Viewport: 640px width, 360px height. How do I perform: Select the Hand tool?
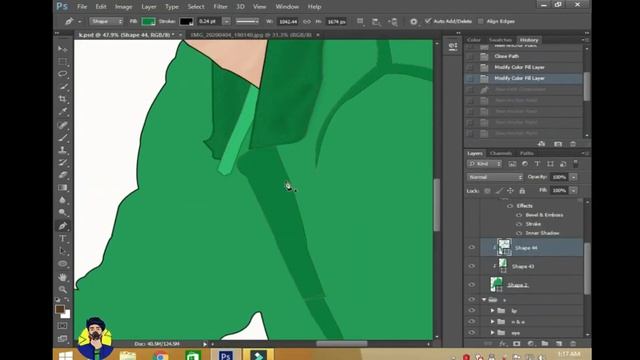pyautogui.click(x=62, y=277)
